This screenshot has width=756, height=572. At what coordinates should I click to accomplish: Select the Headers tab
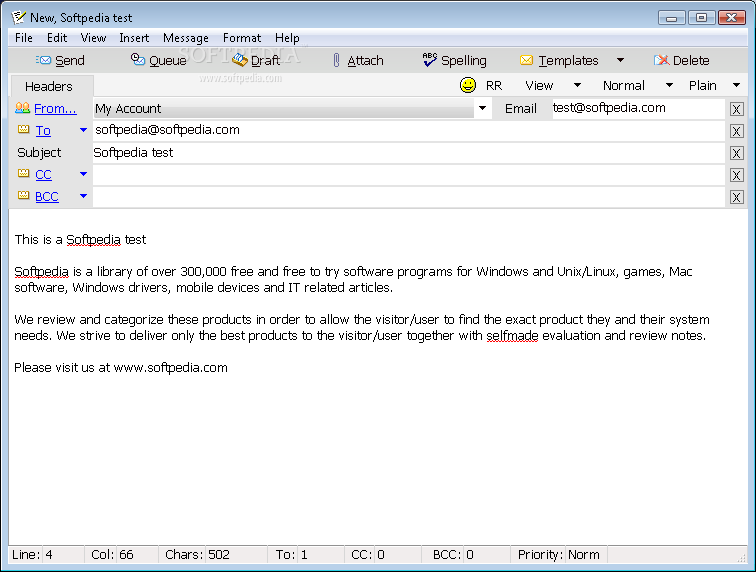point(51,86)
